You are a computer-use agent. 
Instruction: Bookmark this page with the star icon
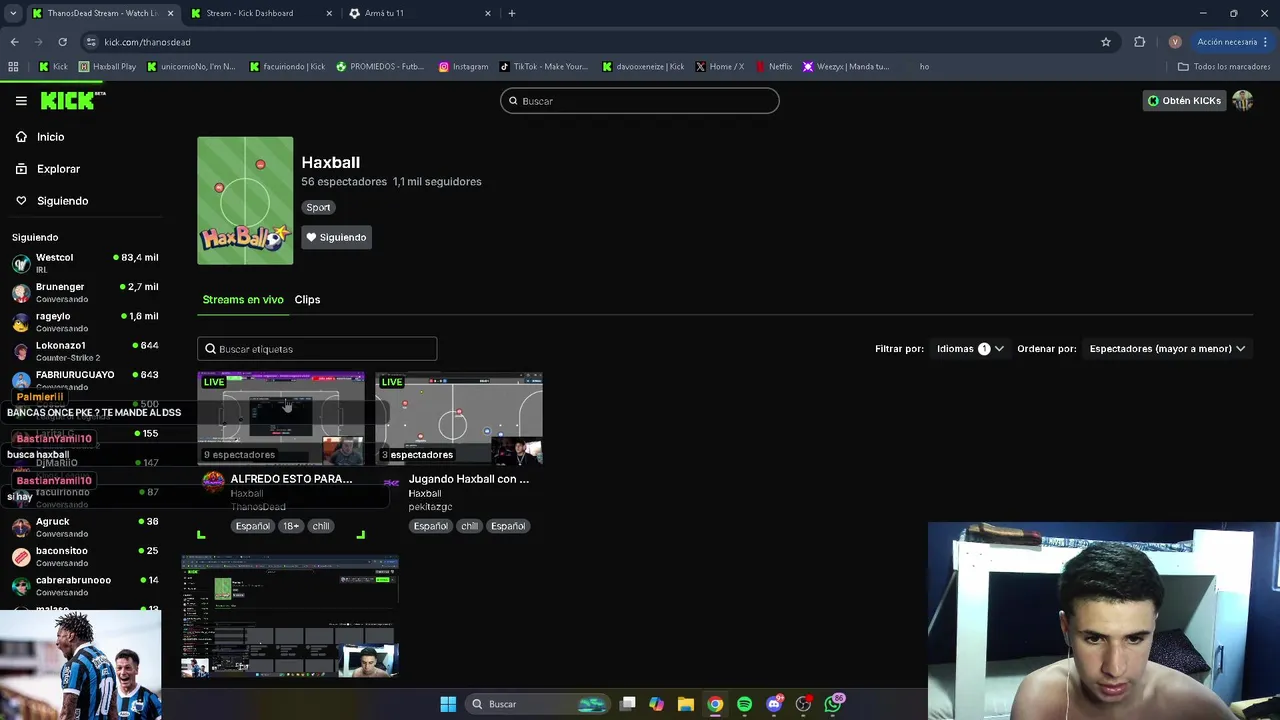pyautogui.click(x=1106, y=42)
